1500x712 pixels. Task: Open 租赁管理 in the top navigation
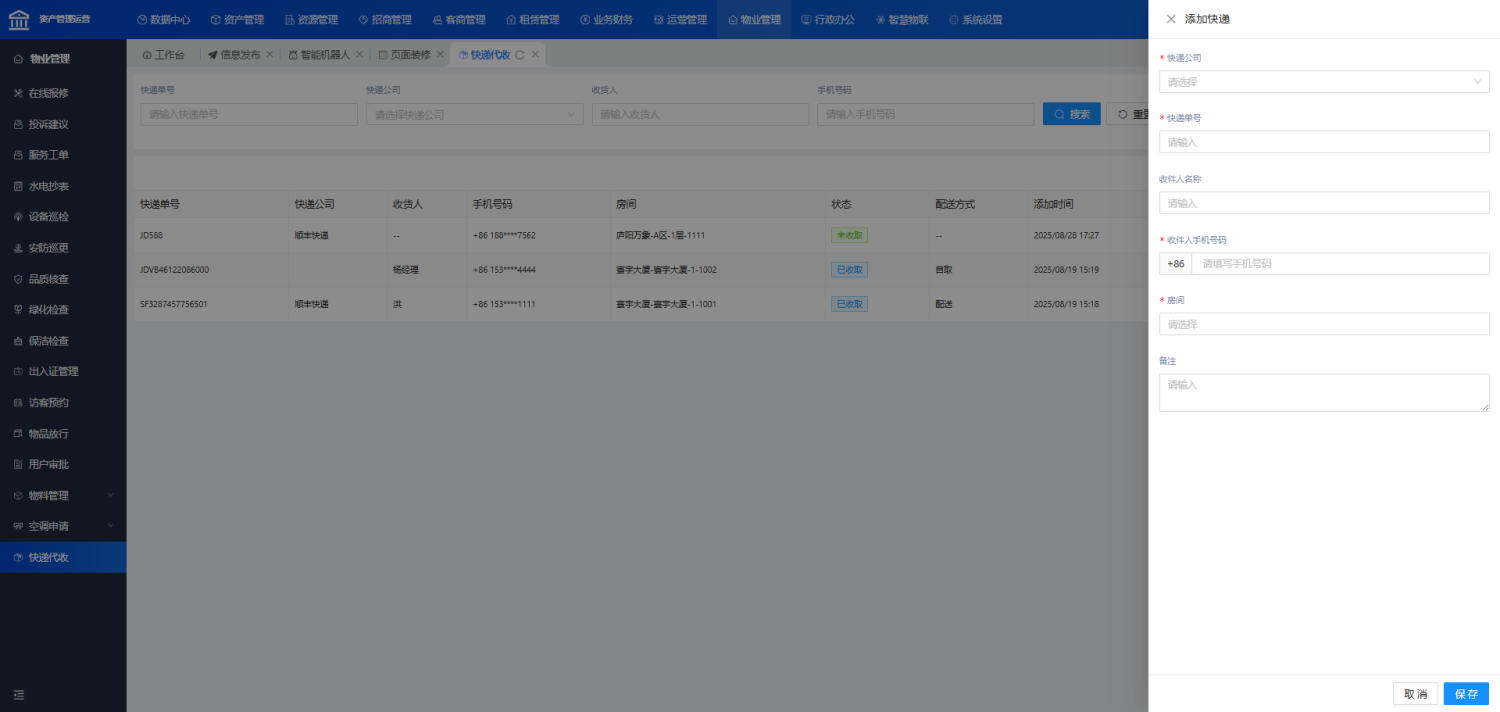point(533,19)
